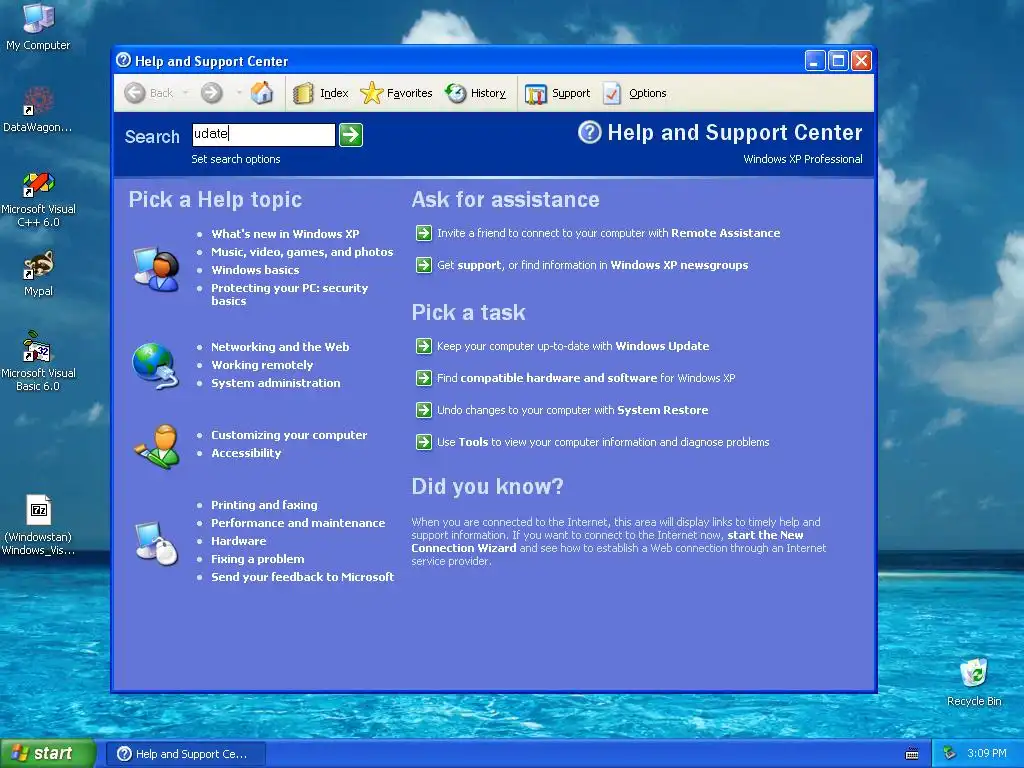The image size is (1024, 768).
Task: Open the Windows start button
Action: [48, 754]
